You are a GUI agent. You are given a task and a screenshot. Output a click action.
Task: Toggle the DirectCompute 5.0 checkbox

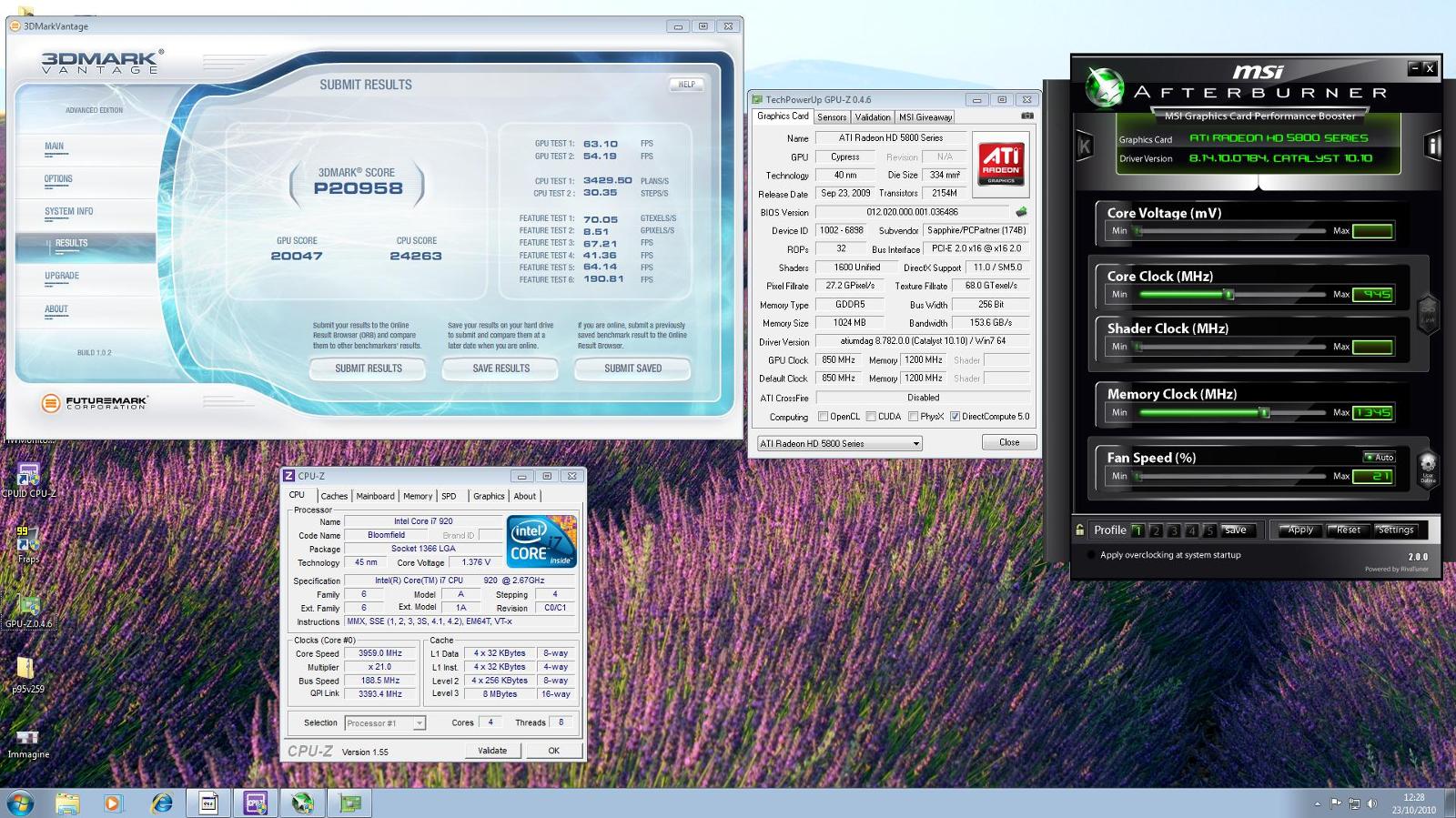[x=955, y=417]
